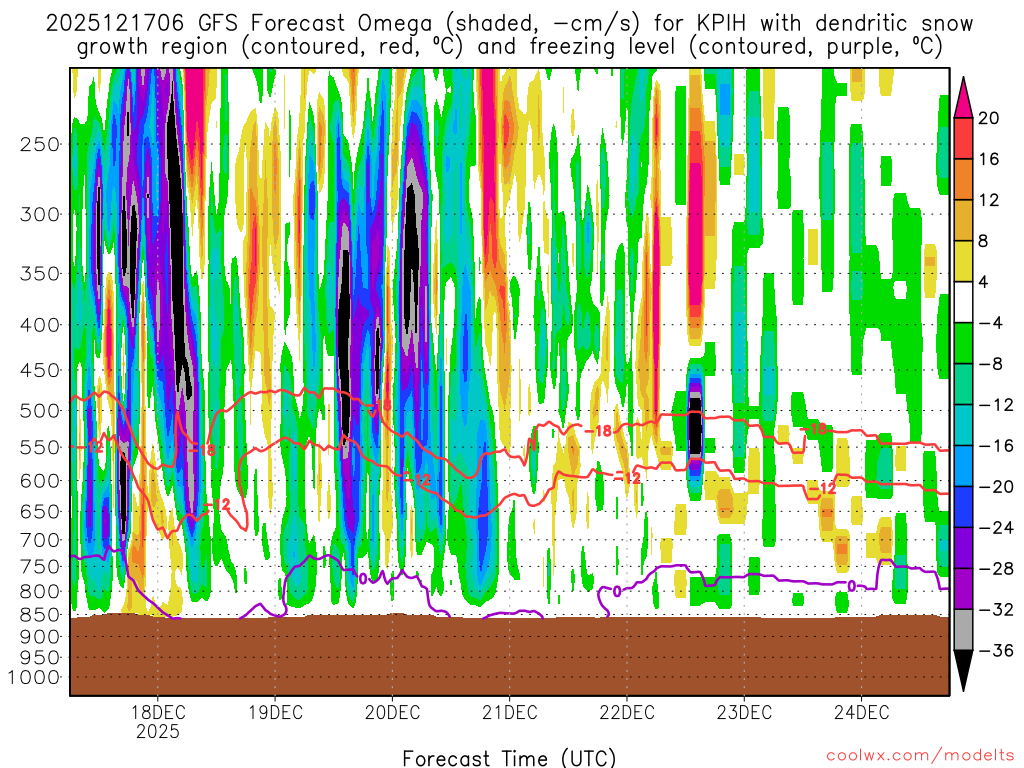
Task: Click the colorbar value label 20
Action: coord(988,118)
